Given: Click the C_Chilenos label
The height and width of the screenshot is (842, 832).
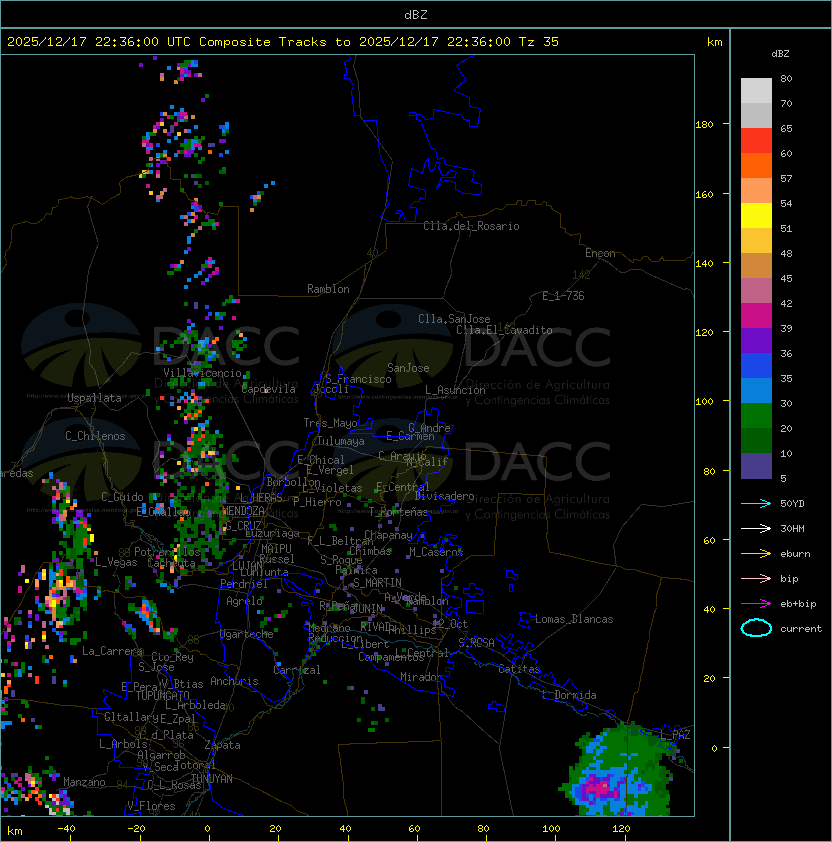Looking at the screenshot, I should 95,436.
